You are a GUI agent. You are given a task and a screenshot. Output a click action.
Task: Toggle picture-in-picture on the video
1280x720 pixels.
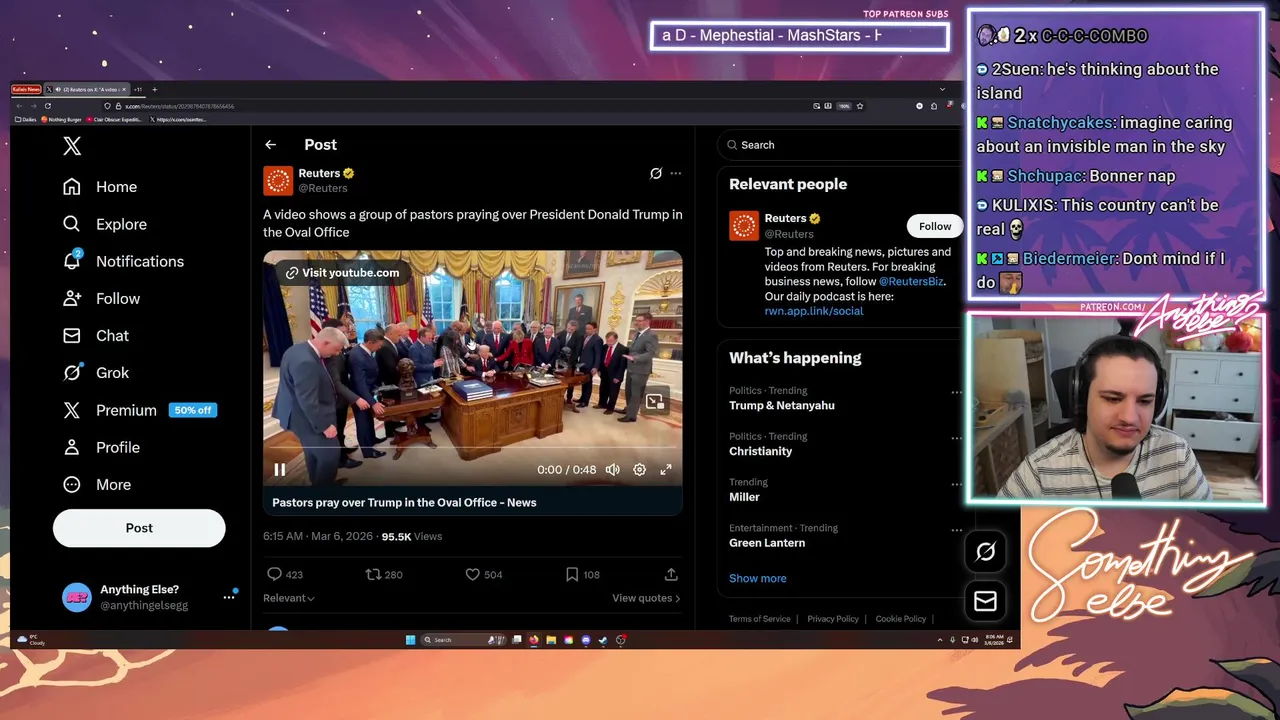(654, 401)
